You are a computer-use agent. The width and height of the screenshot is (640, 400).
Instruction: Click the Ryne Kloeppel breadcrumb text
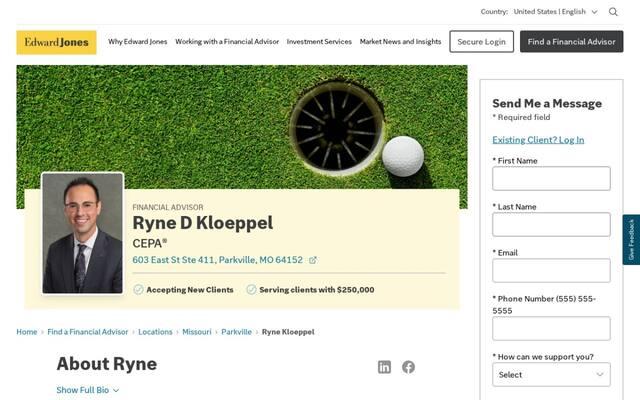288,332
